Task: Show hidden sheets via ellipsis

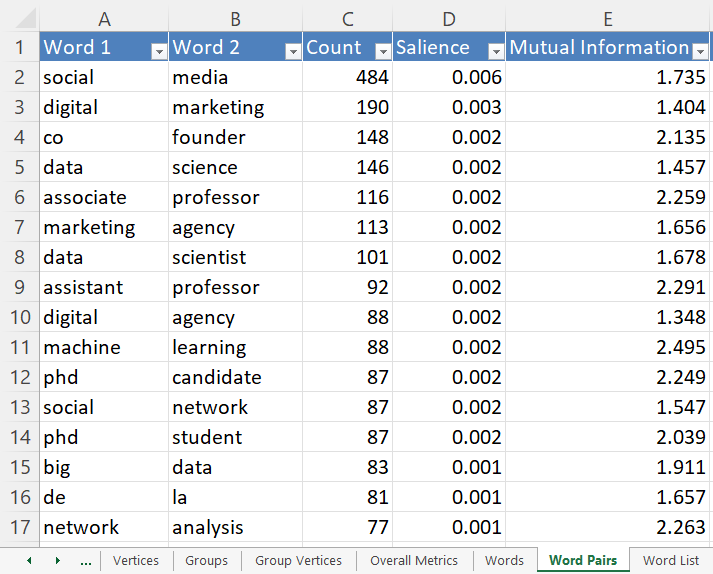Action: [86, 561]
